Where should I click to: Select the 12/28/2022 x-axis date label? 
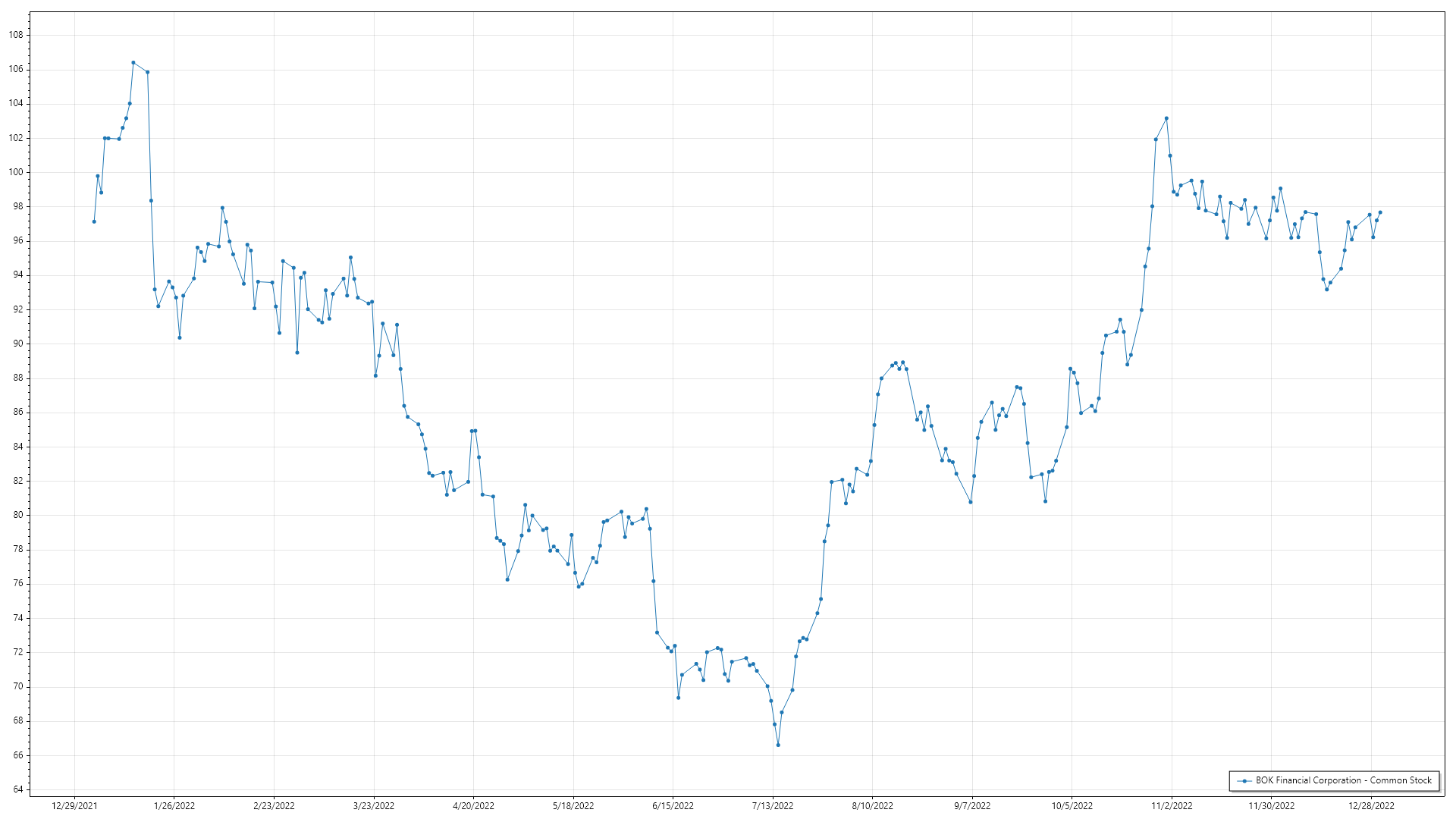tap(1371, 805)
